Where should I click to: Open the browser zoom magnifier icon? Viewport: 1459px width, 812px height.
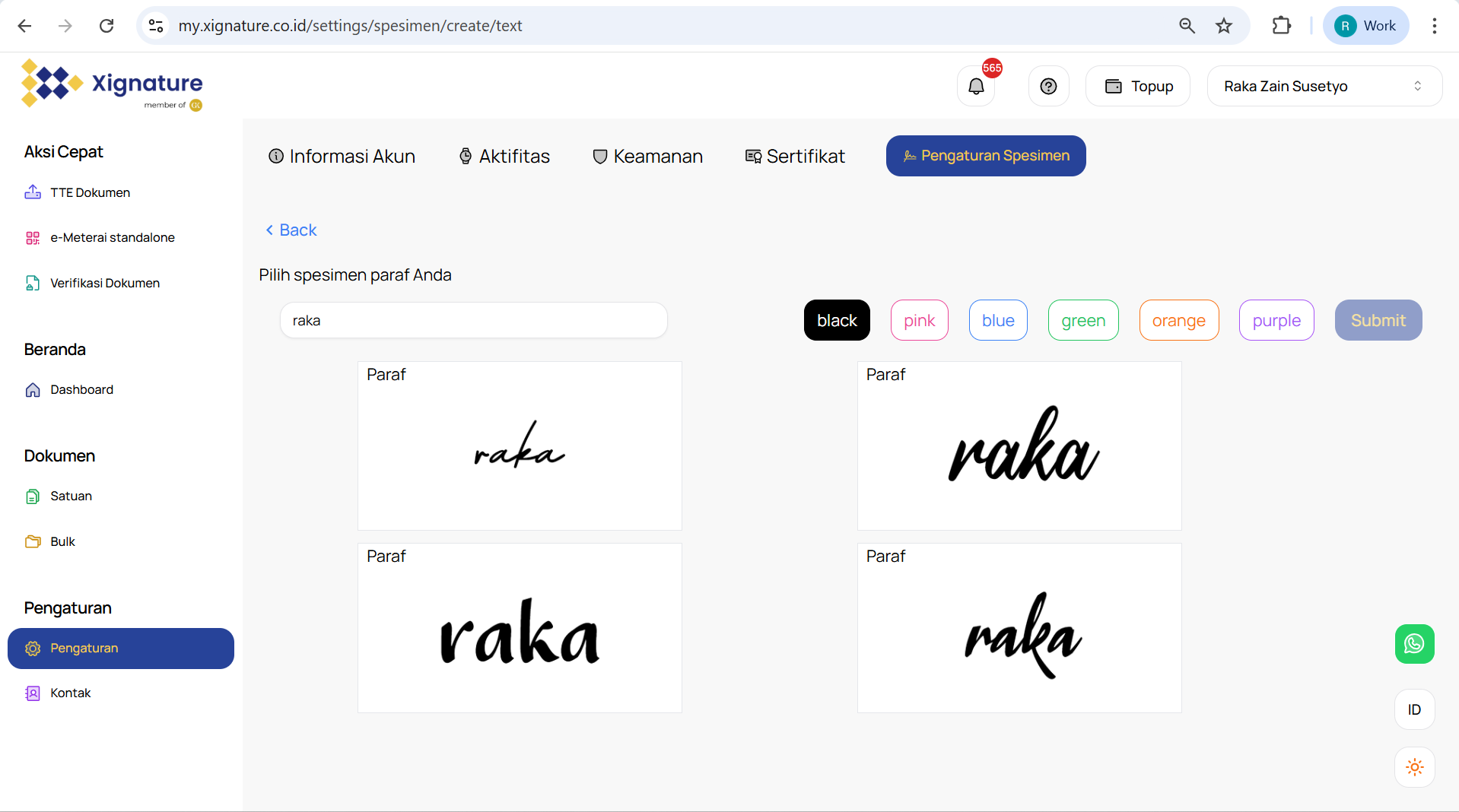1187,26
